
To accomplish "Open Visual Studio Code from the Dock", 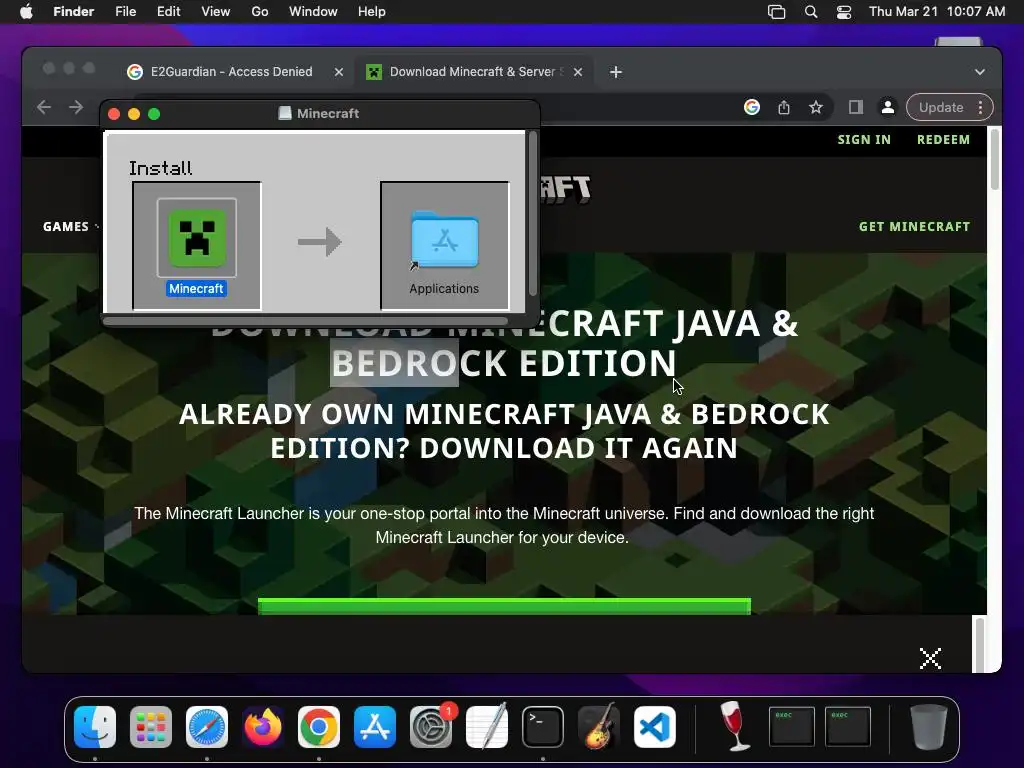I will [x=655, y=727].
